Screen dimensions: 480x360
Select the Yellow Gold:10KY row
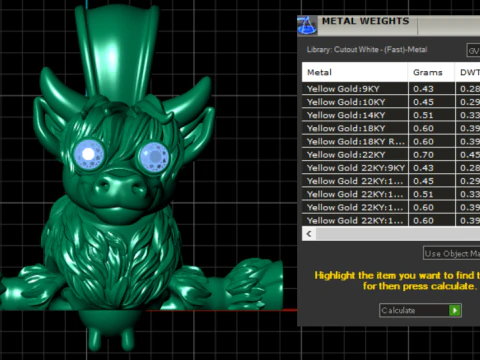click(391, 102)
